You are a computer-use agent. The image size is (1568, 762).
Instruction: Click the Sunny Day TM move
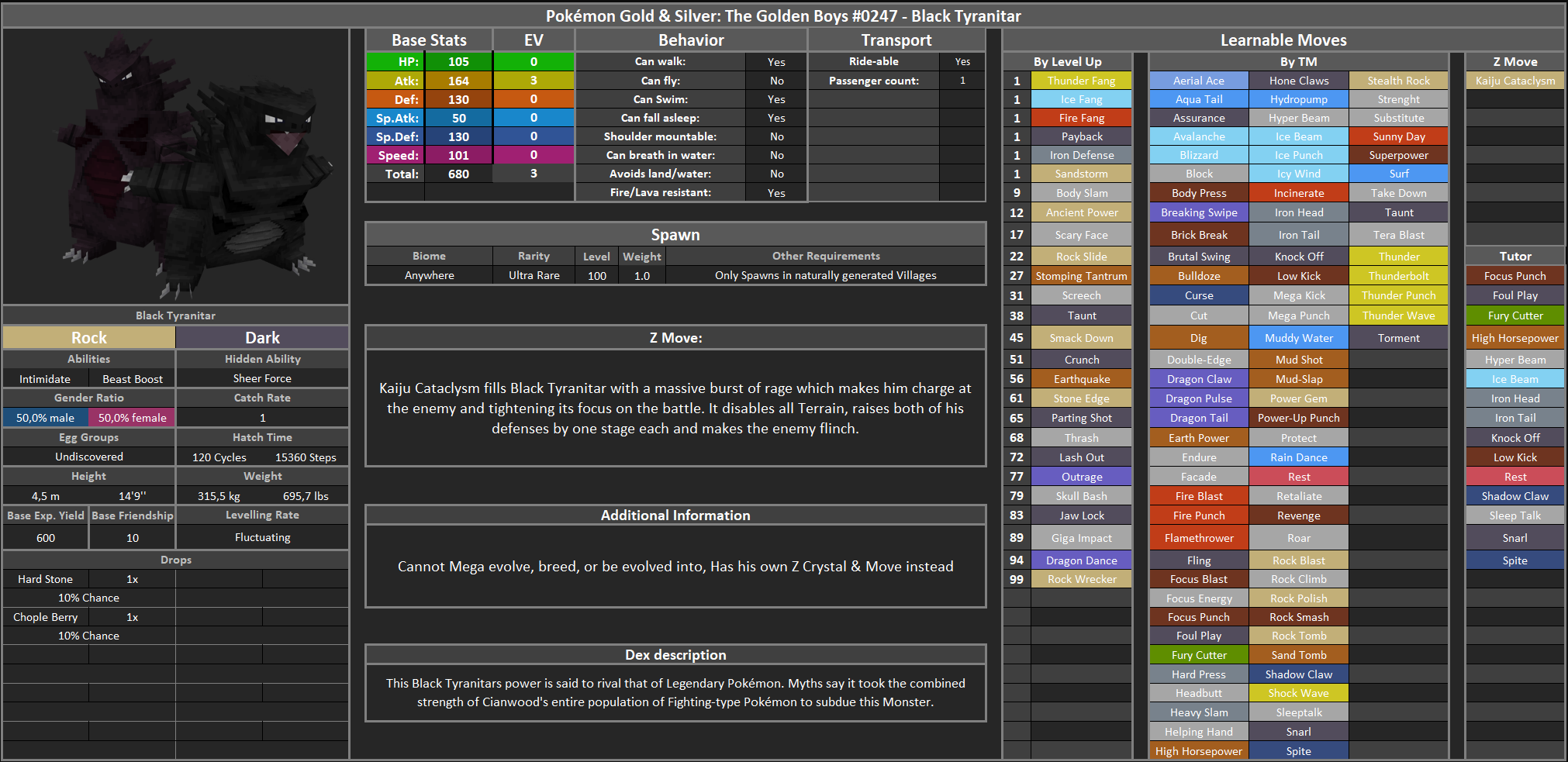tap(1399, 136)
